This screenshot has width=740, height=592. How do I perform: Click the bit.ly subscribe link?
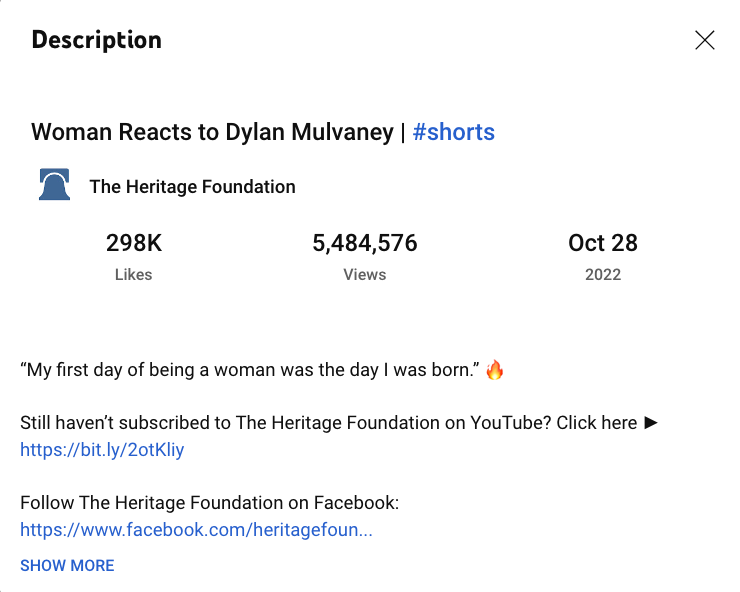102,450
